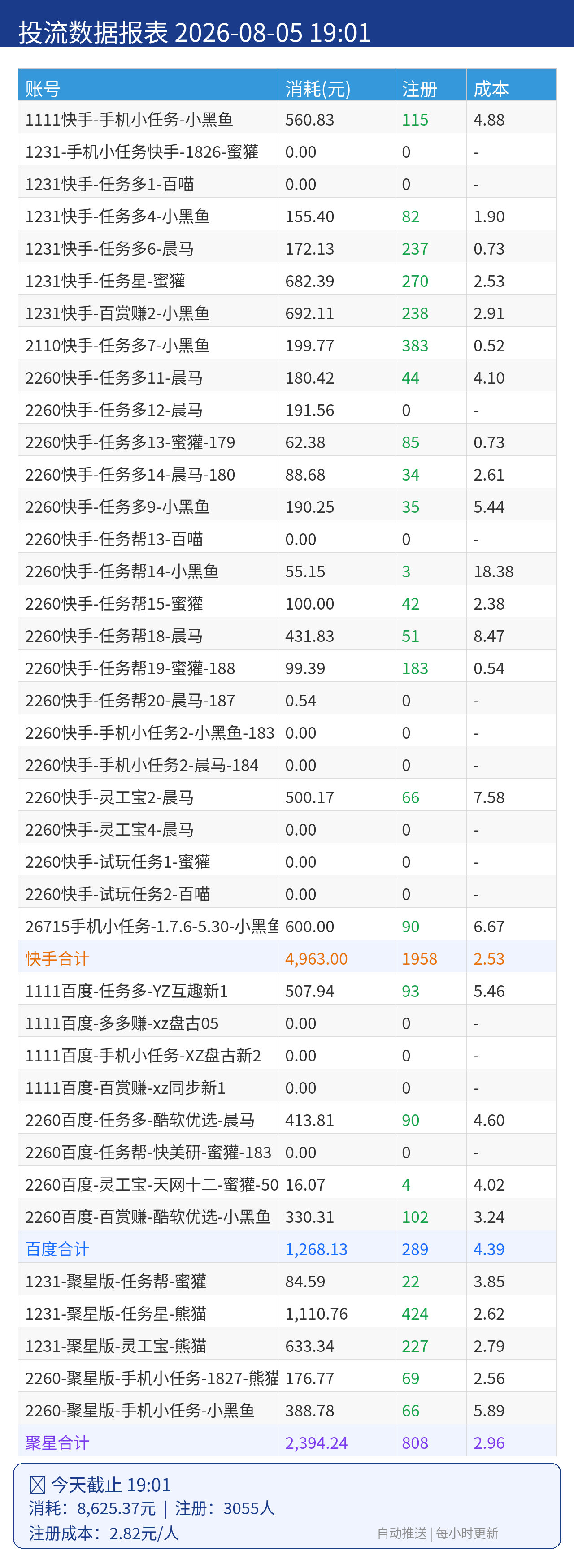The image size is (574, 1568).
Task: Click spend value 155.40
Action: (310, 217)
